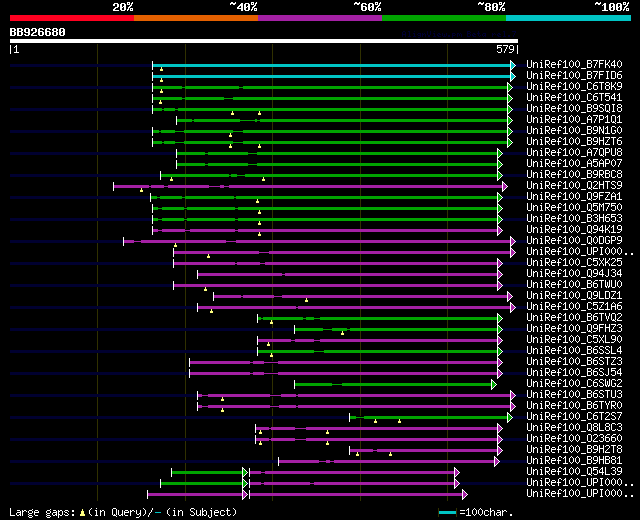
Task: Click the purple alignment bar for Q2HTS9
Action: point(308,187)
